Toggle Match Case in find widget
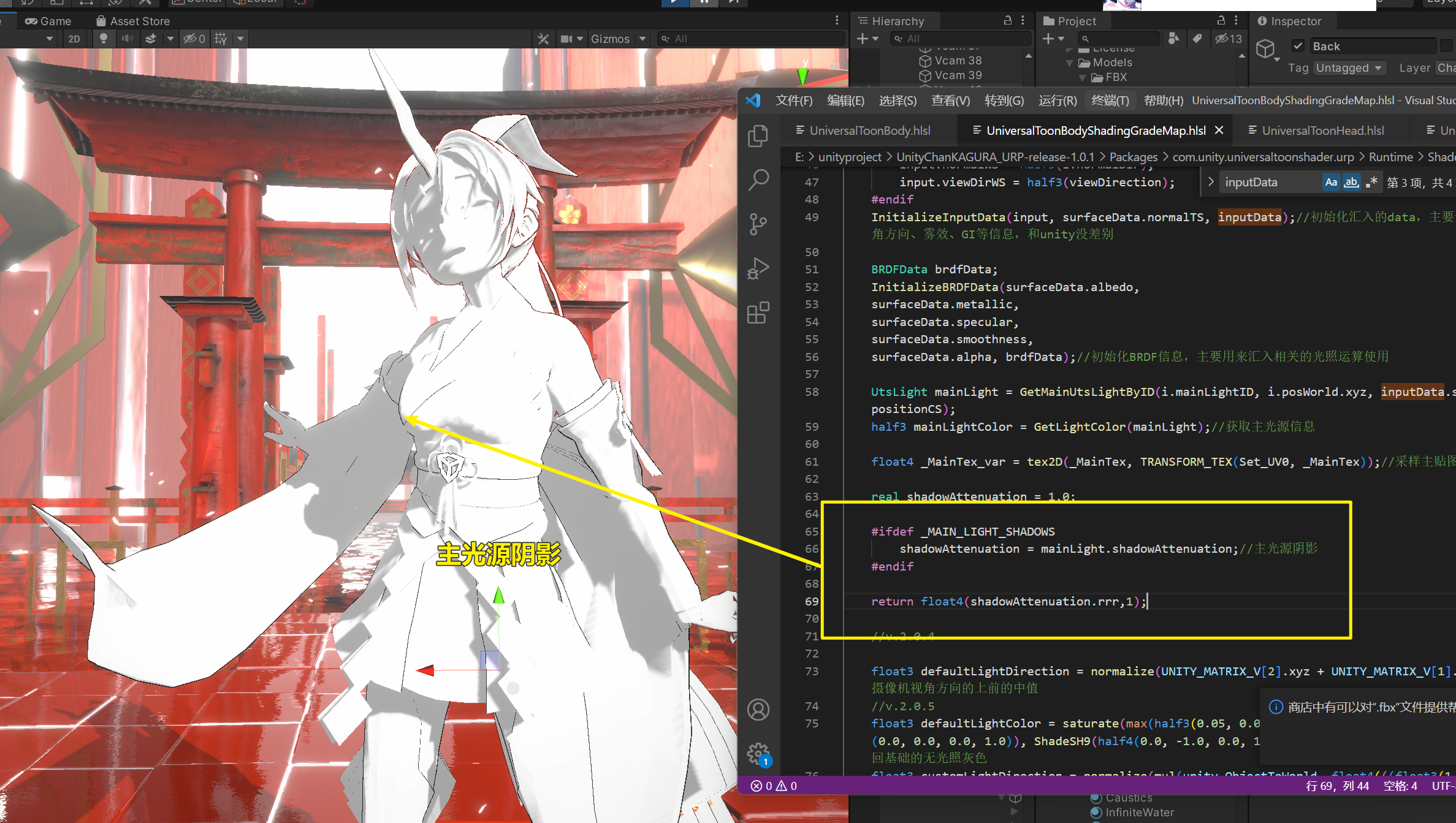This screenshot has height=823, width=1456. [x=1331, y=182]
